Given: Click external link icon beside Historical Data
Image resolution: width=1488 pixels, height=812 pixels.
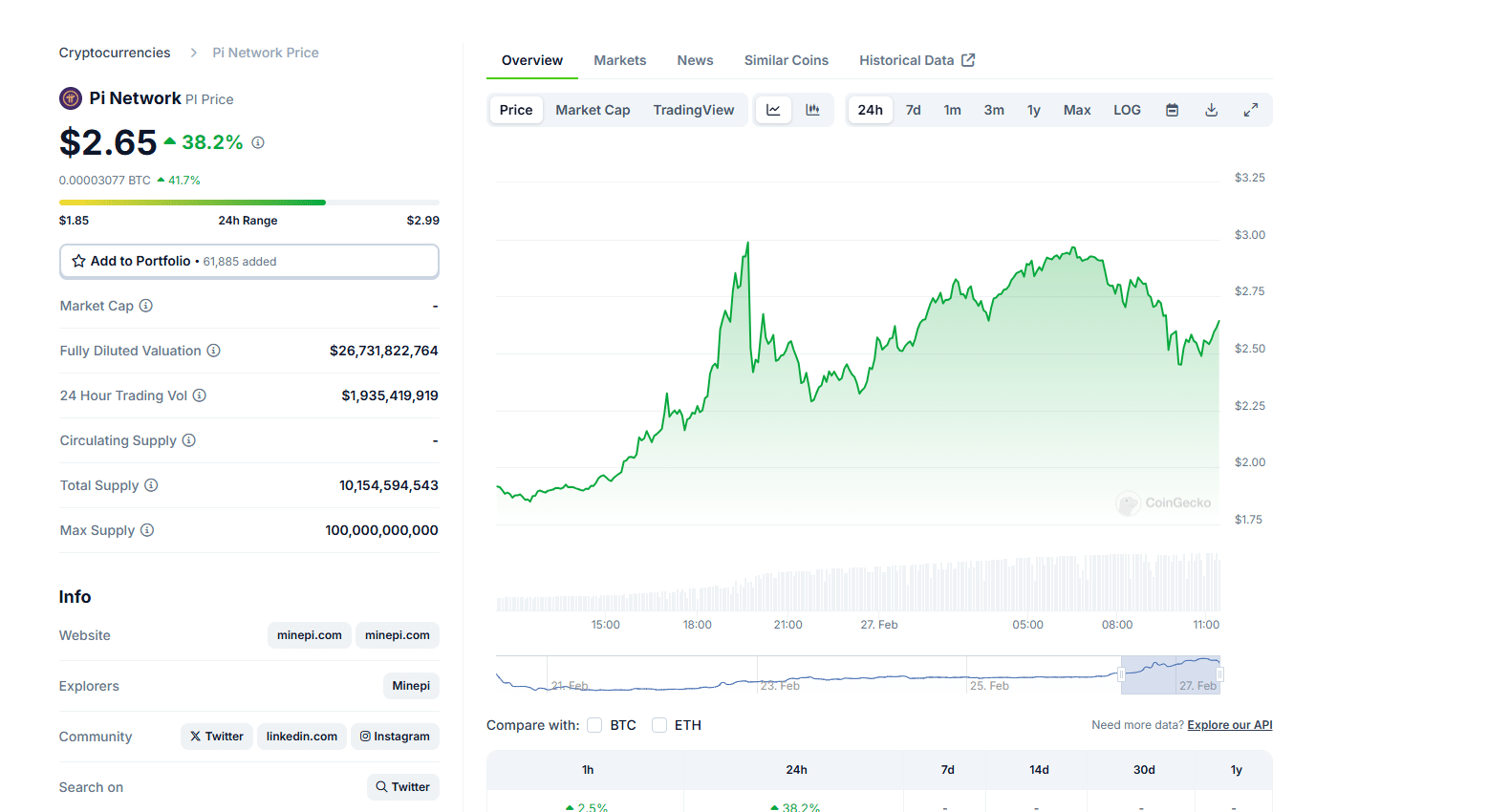Looking at the screenshot, I should (x=968, y=60).
